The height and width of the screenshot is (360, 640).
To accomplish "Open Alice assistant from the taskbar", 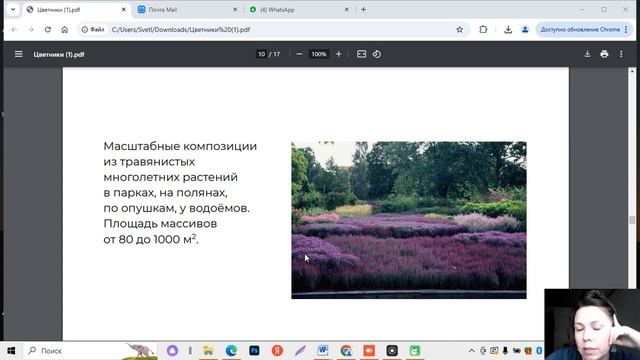I will point(172,351).
